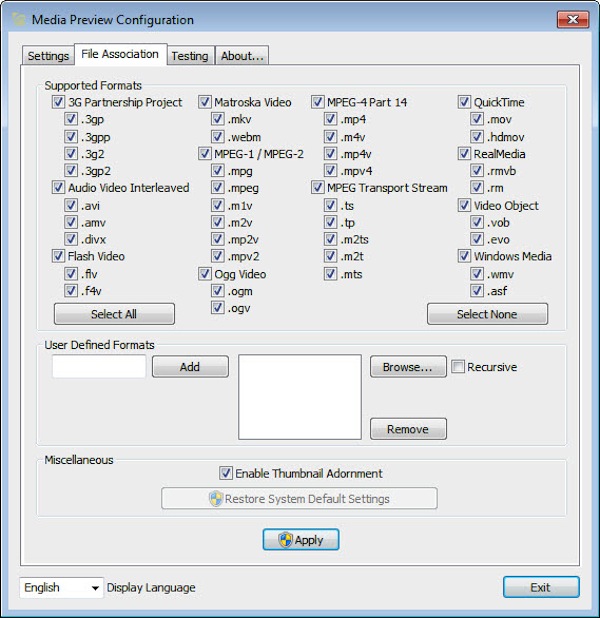The width and height of the screenshot is (600, 618).
Task: Toggle the .f4v checkbox
Action: (x=71, y=291)
